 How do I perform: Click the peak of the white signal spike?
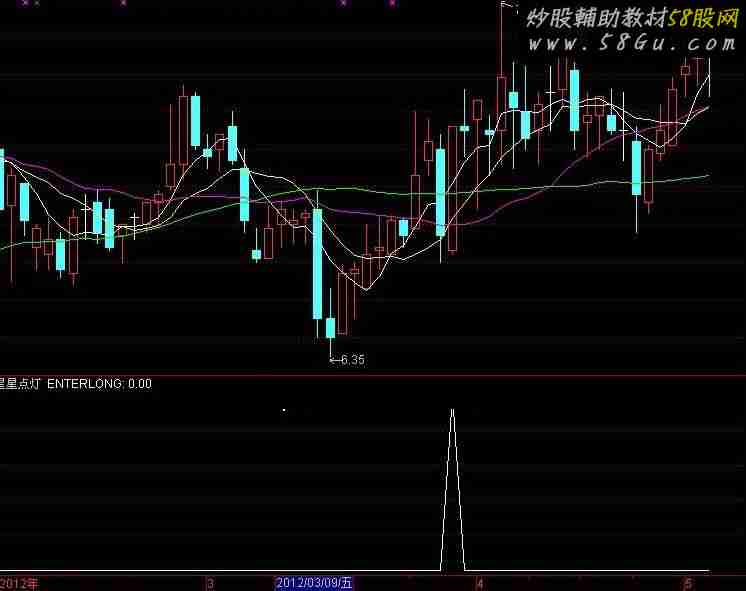(x=452, y=410)
